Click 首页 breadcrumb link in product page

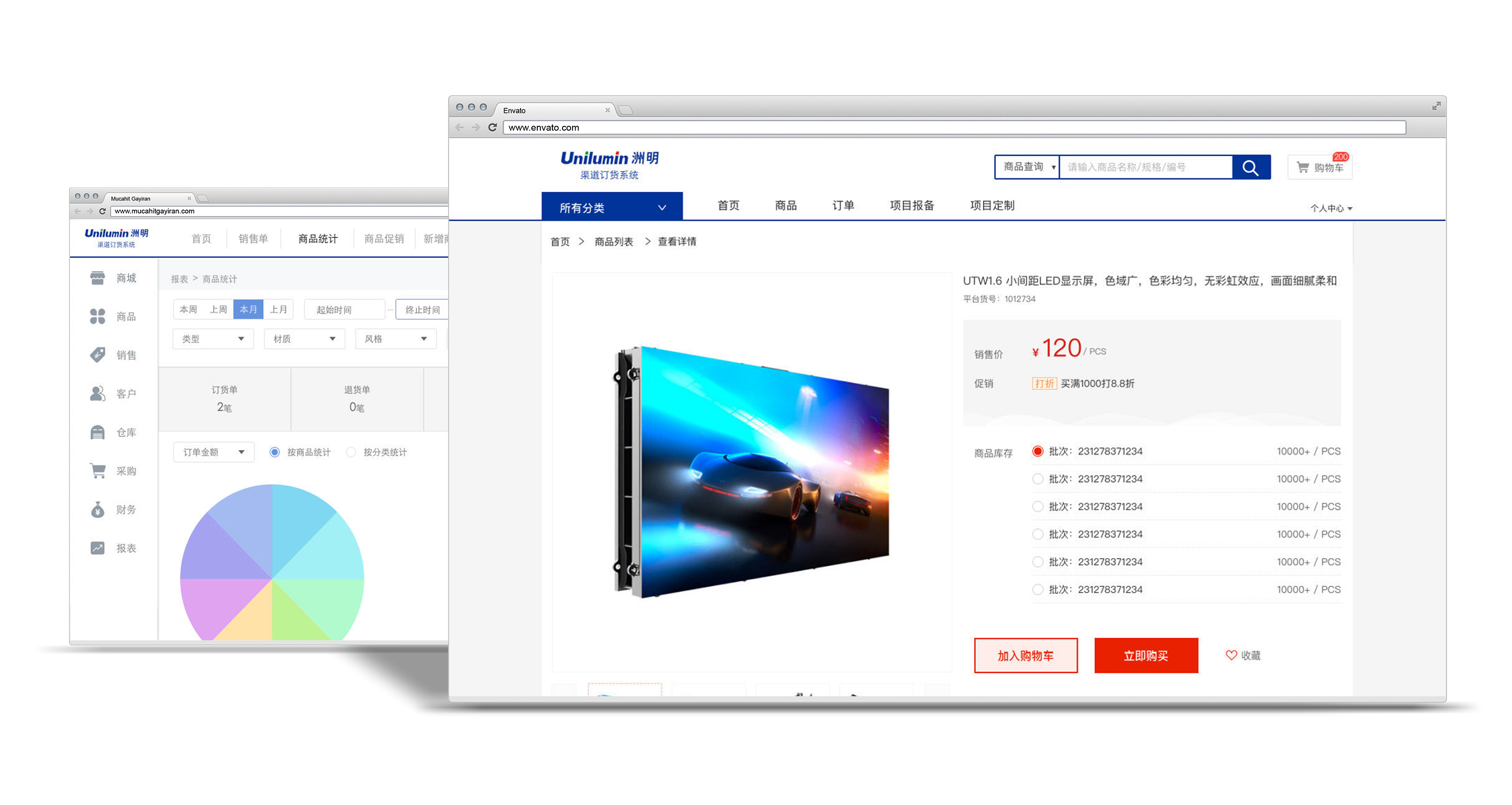[x=560, y=242]
